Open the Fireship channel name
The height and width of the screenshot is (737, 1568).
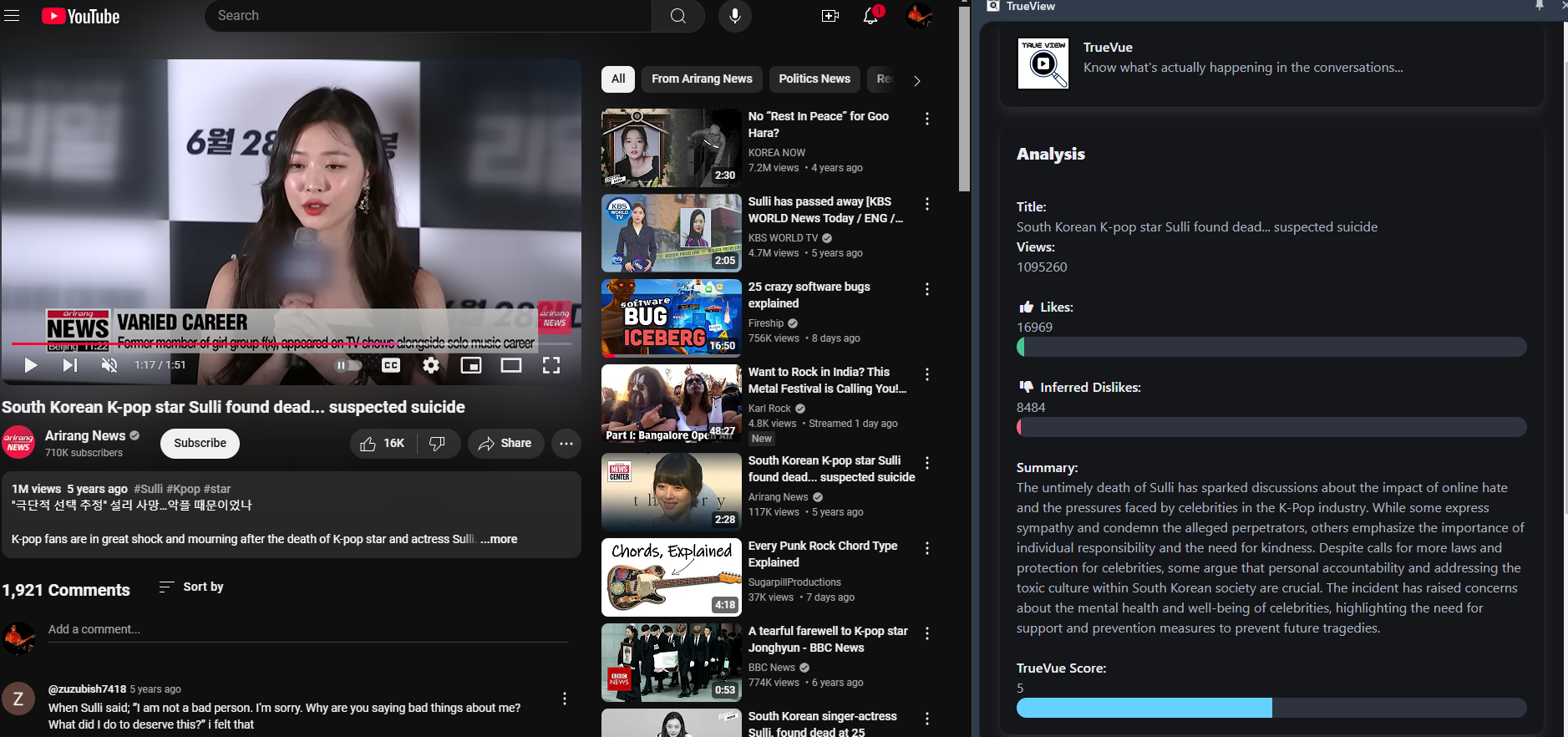pyautogui.click(x=766, y=323)
